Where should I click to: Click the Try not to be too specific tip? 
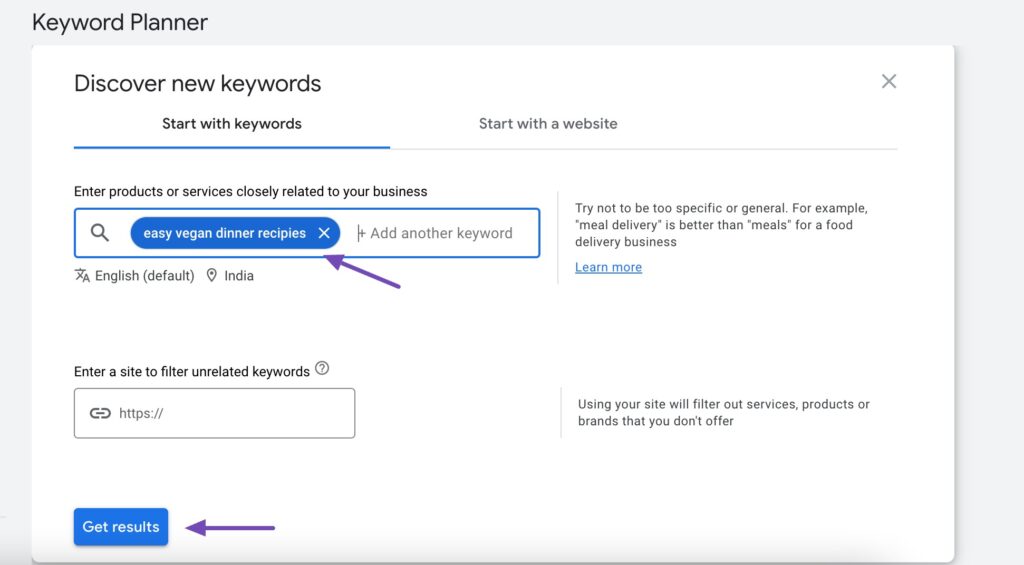[721, 225]
